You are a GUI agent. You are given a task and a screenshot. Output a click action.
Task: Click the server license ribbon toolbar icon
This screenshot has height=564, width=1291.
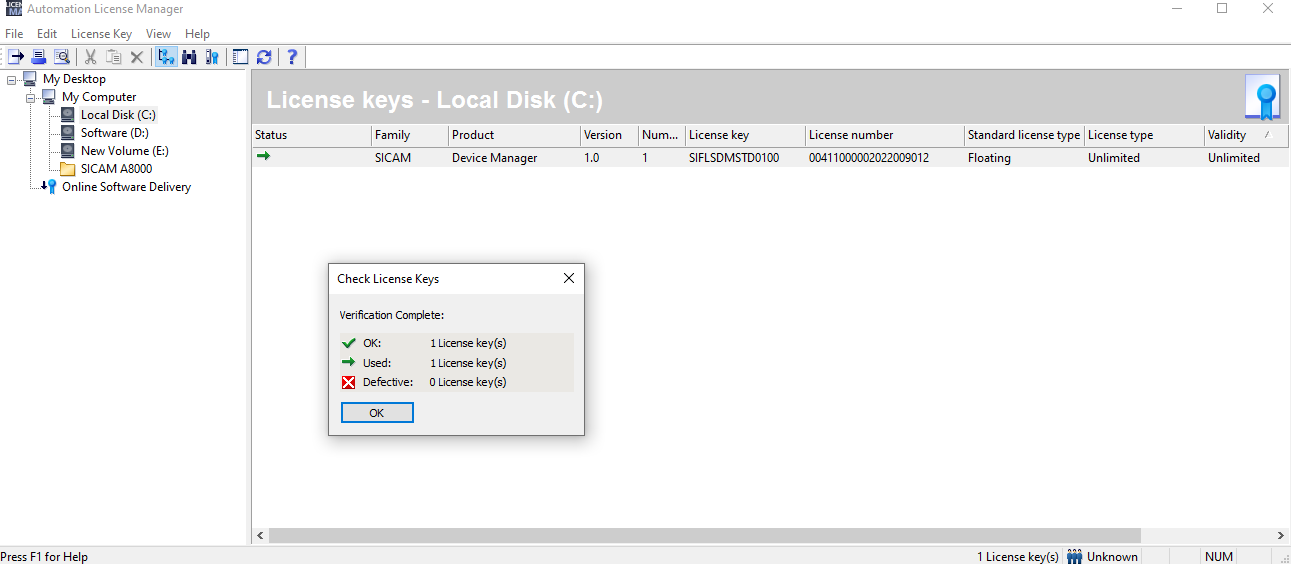click(212, 57)
